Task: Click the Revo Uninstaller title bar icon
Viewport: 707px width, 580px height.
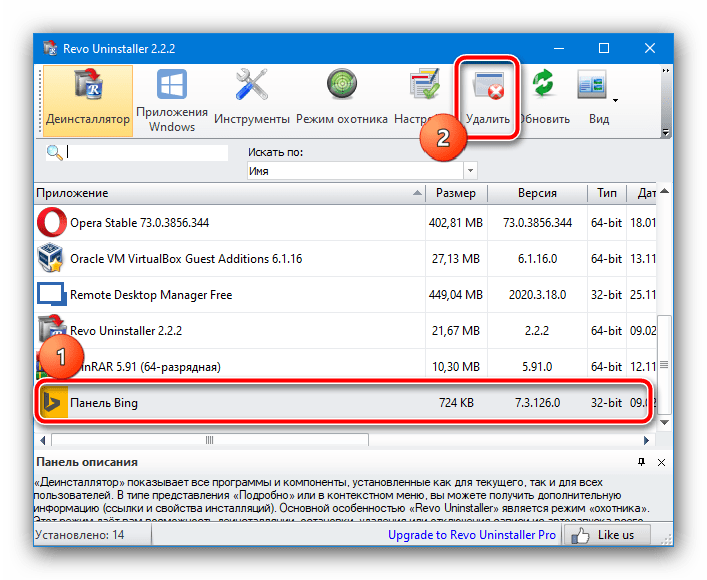Action: pos(50,48)
